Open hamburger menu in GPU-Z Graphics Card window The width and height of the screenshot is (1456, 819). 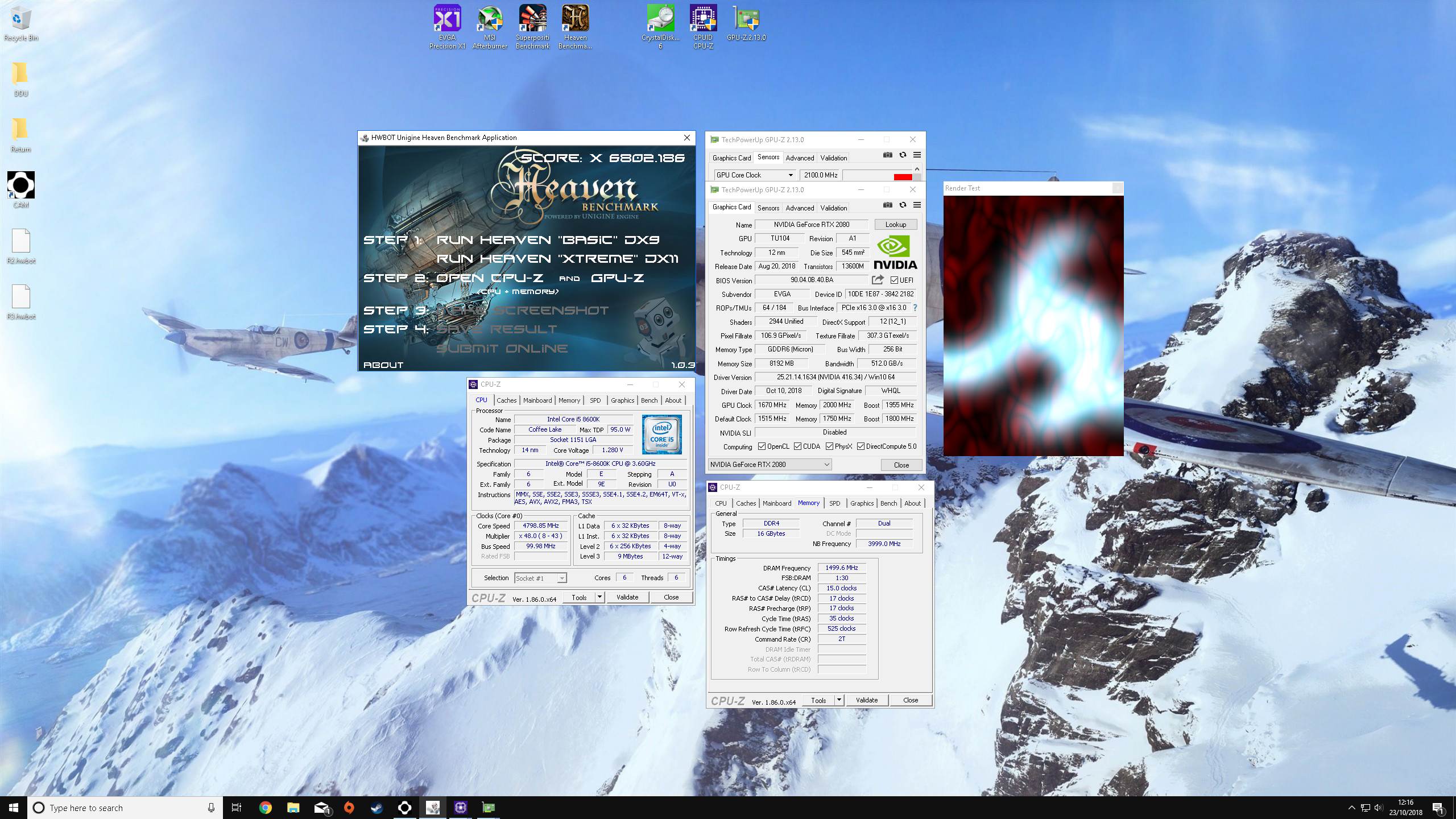coord(917,205)
